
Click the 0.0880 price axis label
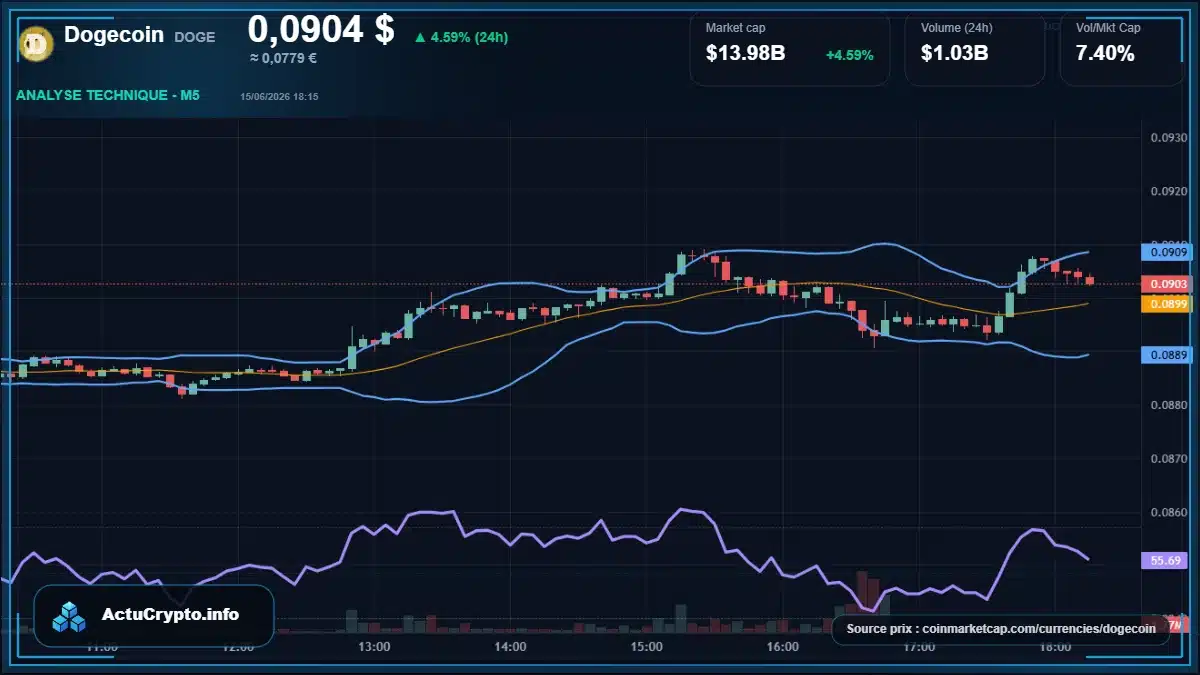point(1167,405)
